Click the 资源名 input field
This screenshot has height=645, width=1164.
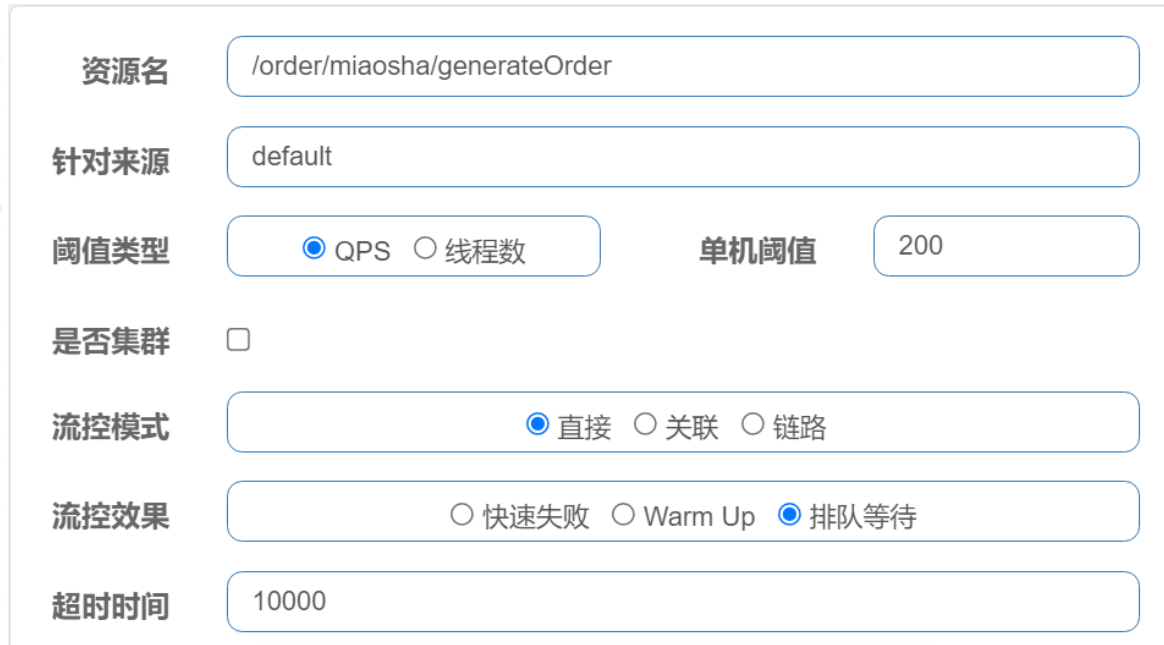click(683, 66)
